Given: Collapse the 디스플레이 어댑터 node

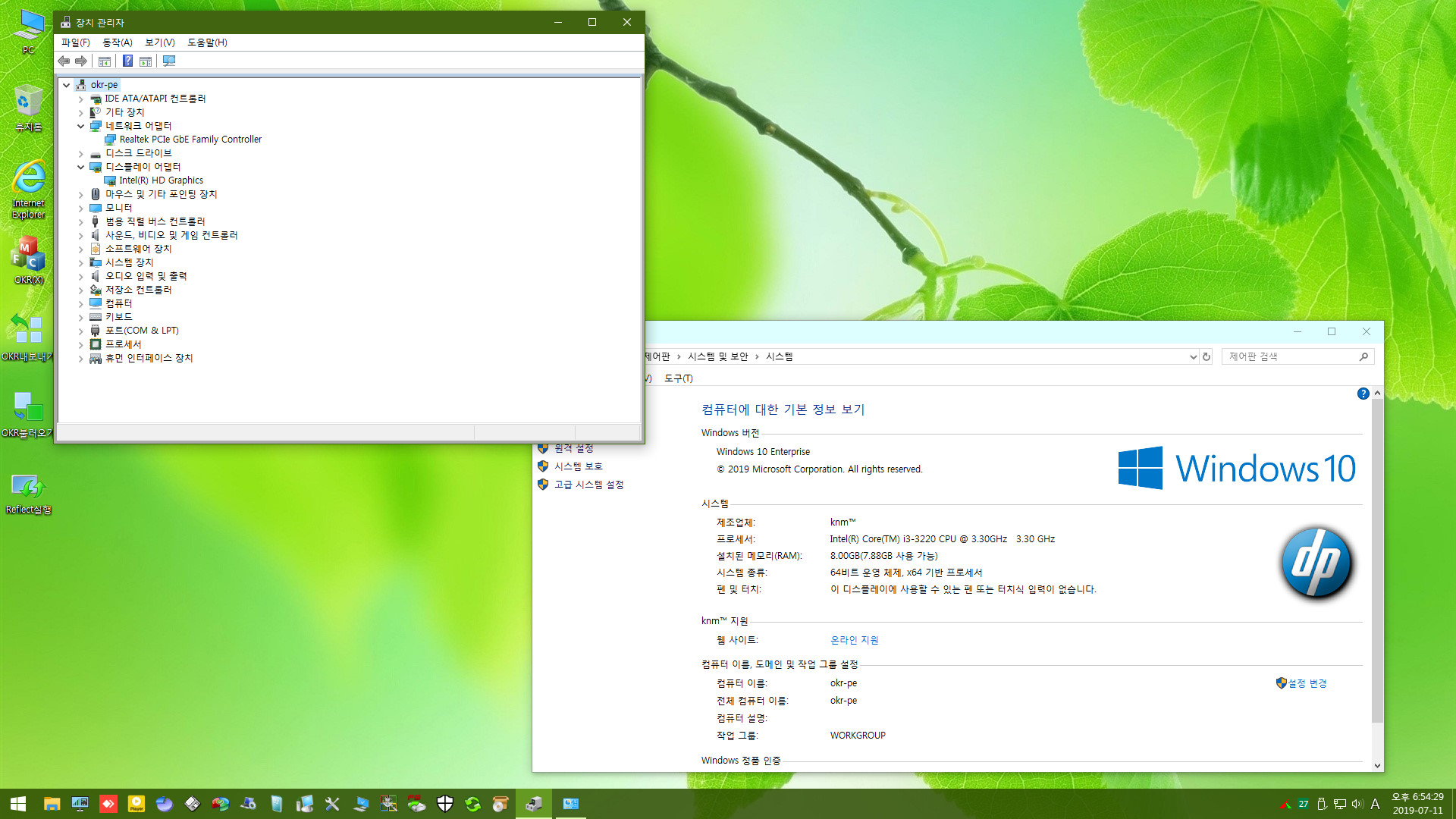Looking at the screenshot, I should pos(80,167).
